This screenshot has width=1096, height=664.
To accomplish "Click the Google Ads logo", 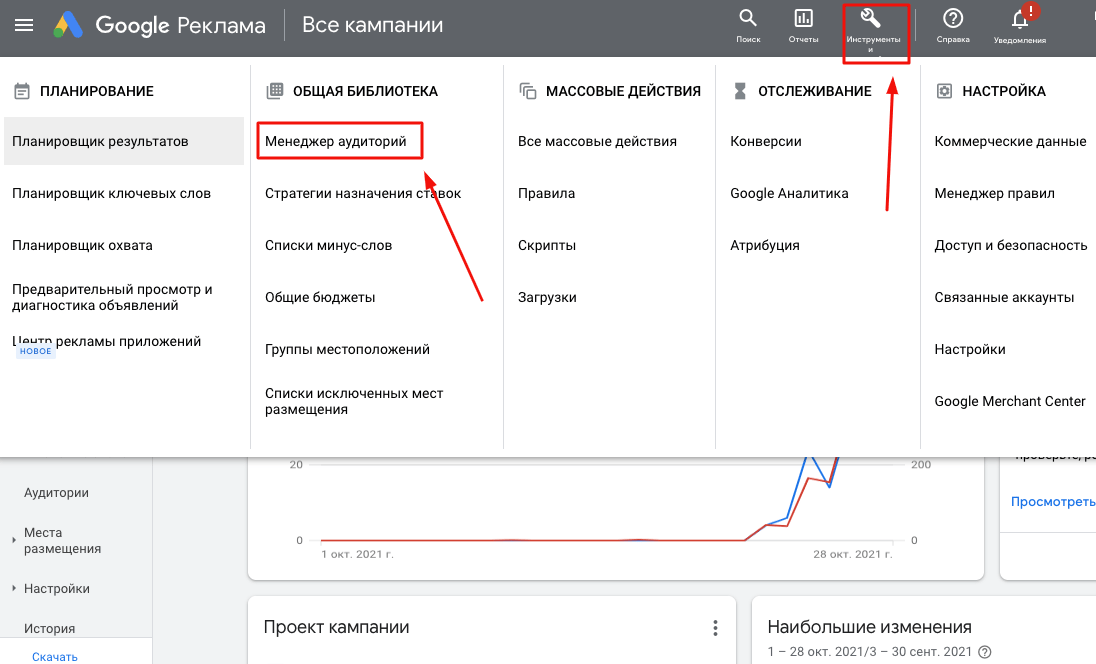I will pyautogui.click(x=68, y=25).
